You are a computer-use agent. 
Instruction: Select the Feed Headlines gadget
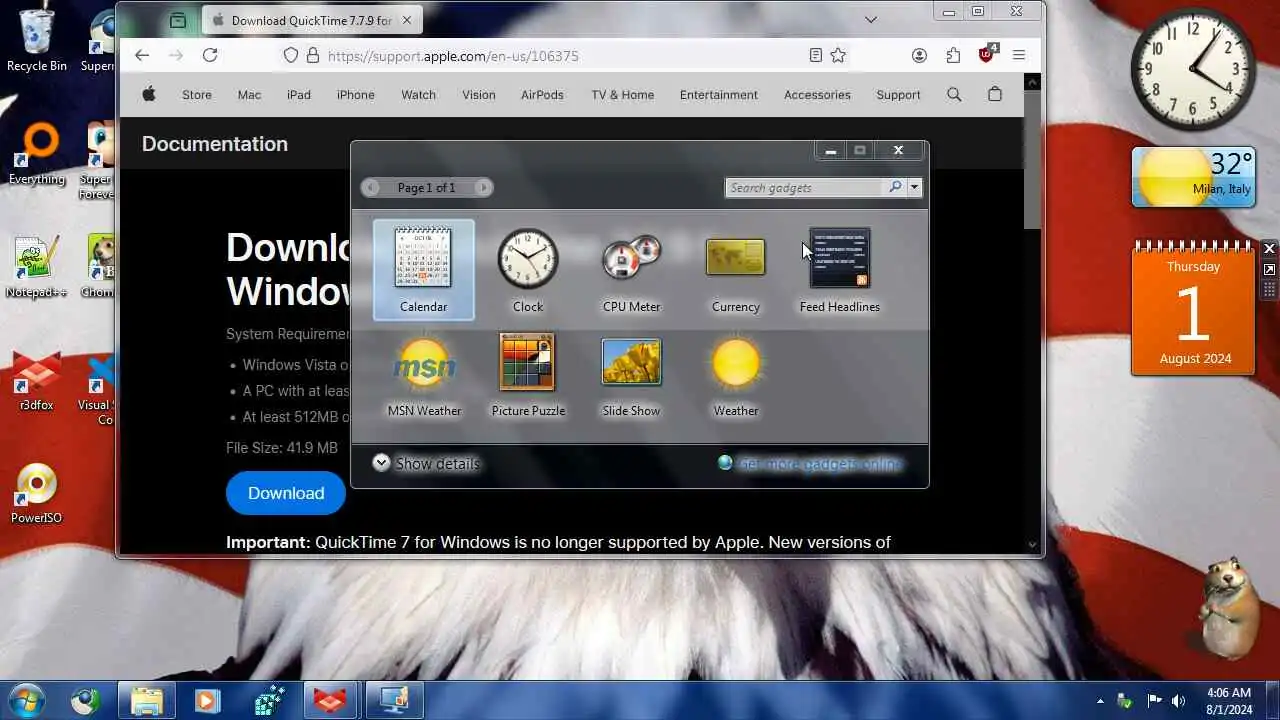840,270
